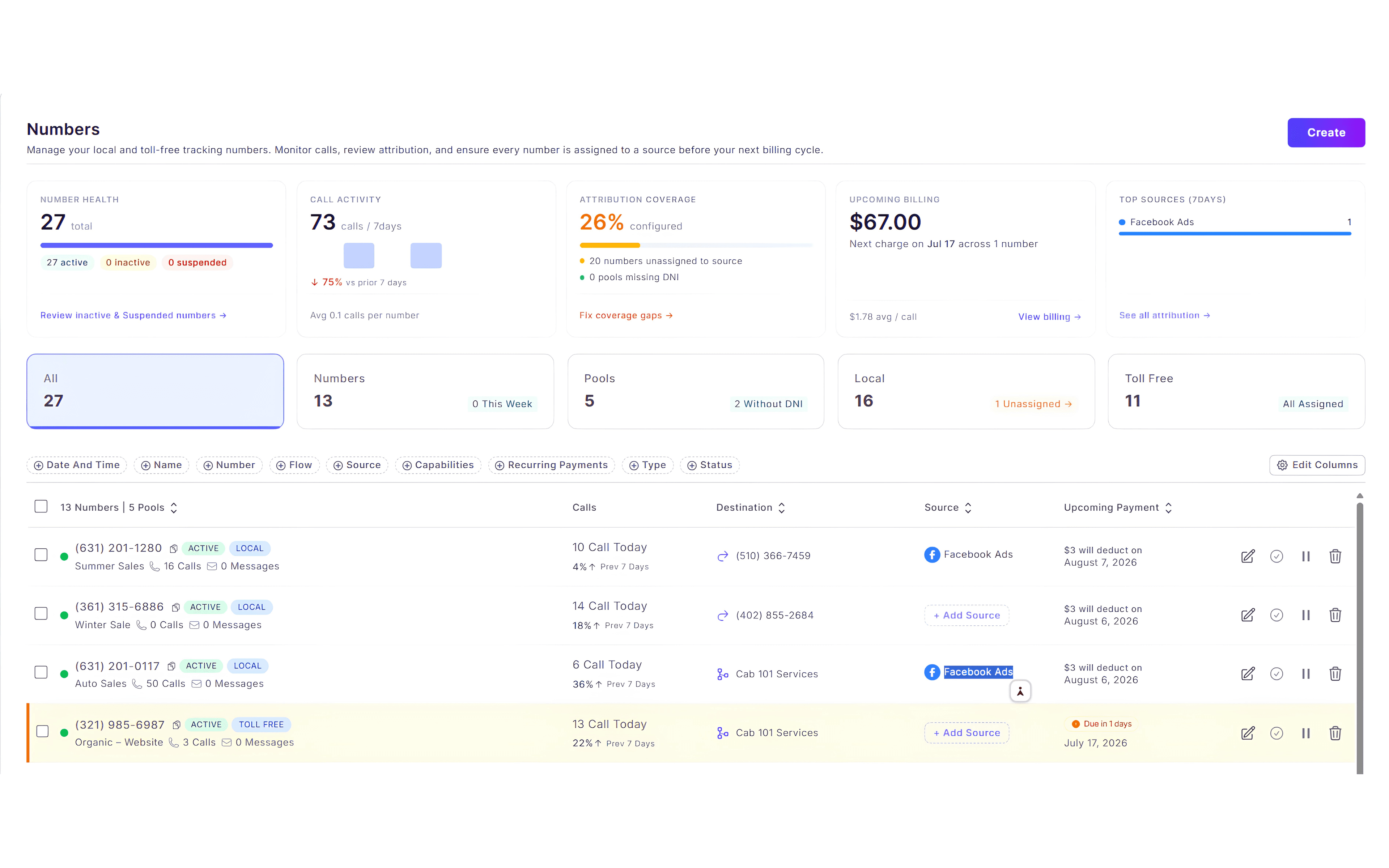This screenshot has width=1389, height=868.
Task: Open the Fix coverage gaps link
Action: pyautogui.click(x=626, y=315)
